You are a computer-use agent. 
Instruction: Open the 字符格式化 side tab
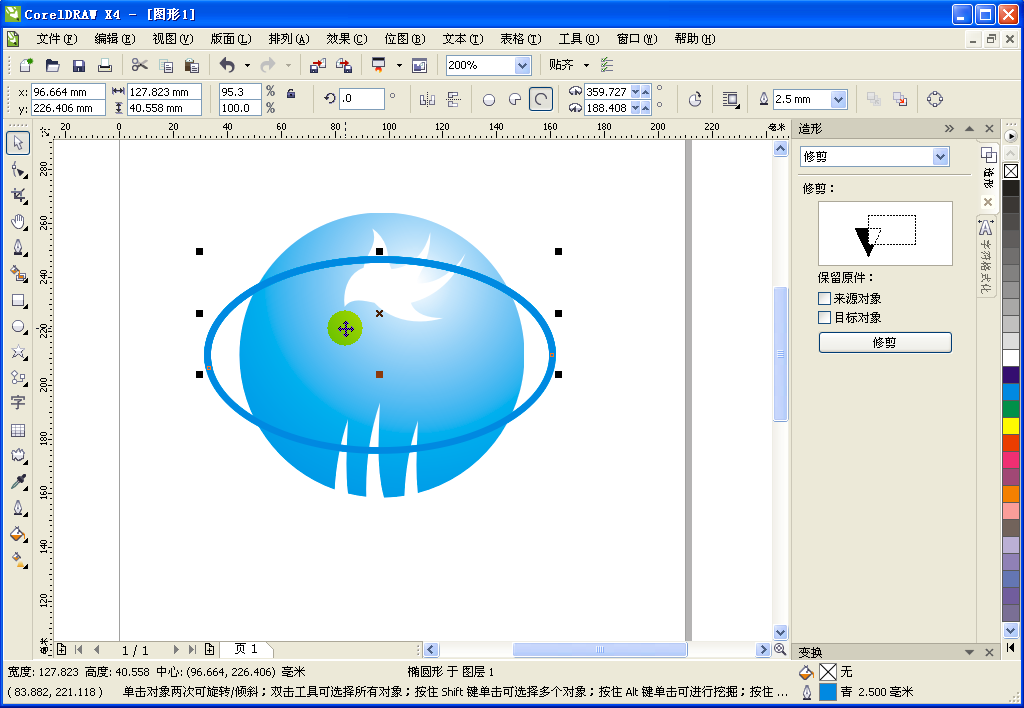pyautogui.click(x=985, y=257)
